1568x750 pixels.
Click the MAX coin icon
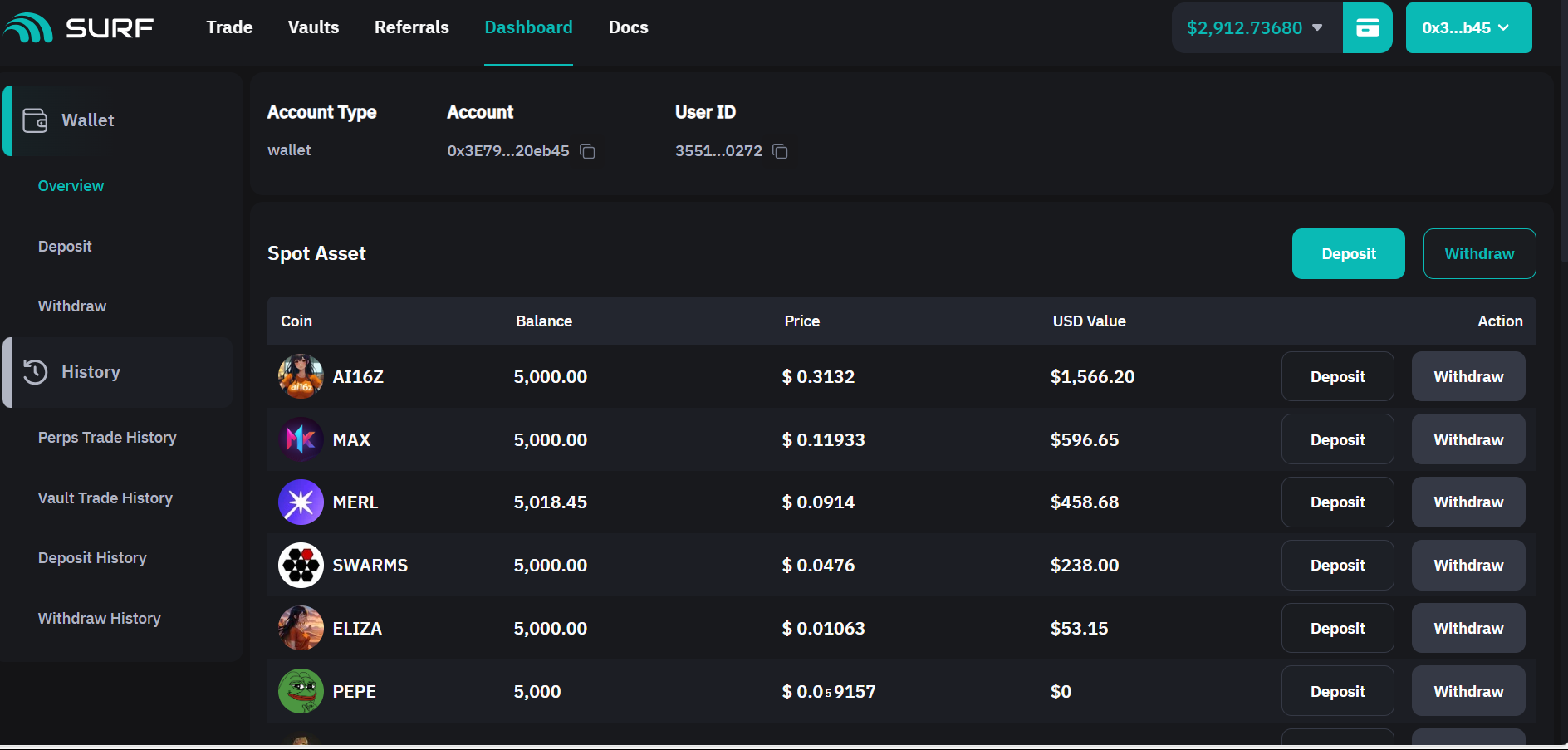301,439
